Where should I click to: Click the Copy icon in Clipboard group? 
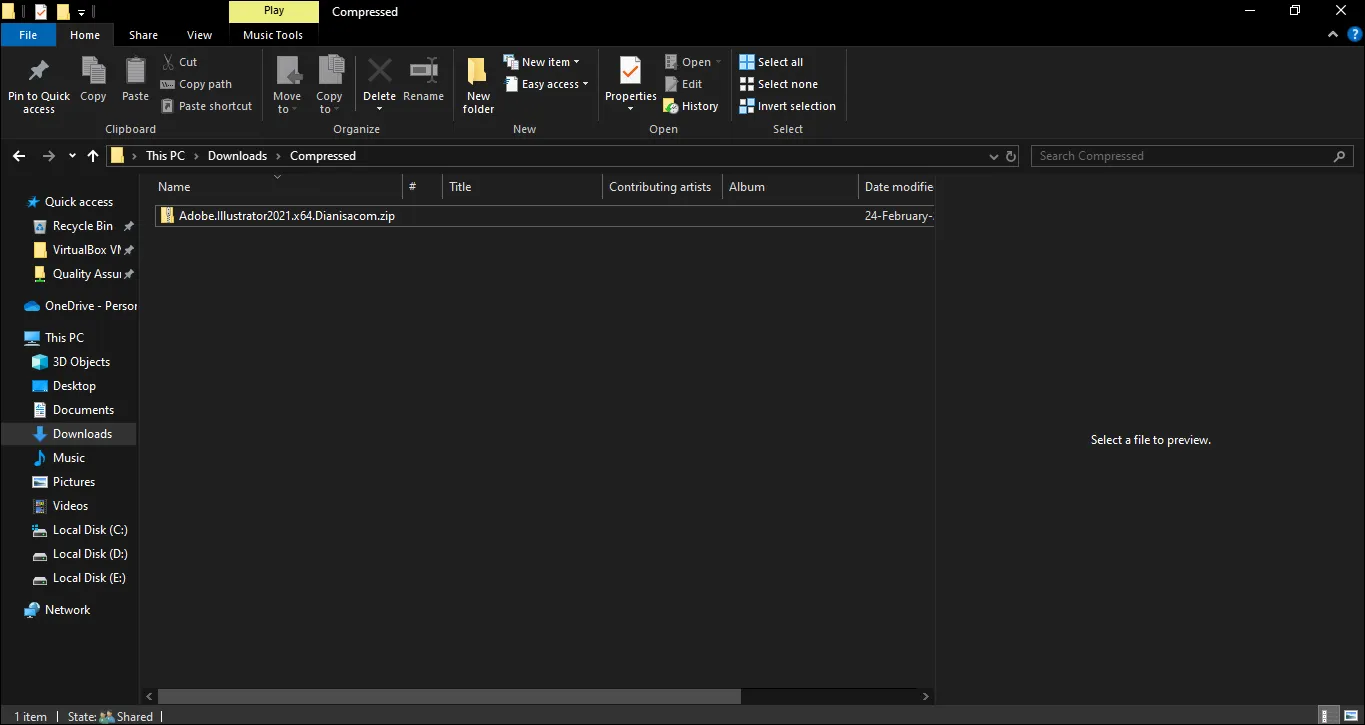coord(93,72)
